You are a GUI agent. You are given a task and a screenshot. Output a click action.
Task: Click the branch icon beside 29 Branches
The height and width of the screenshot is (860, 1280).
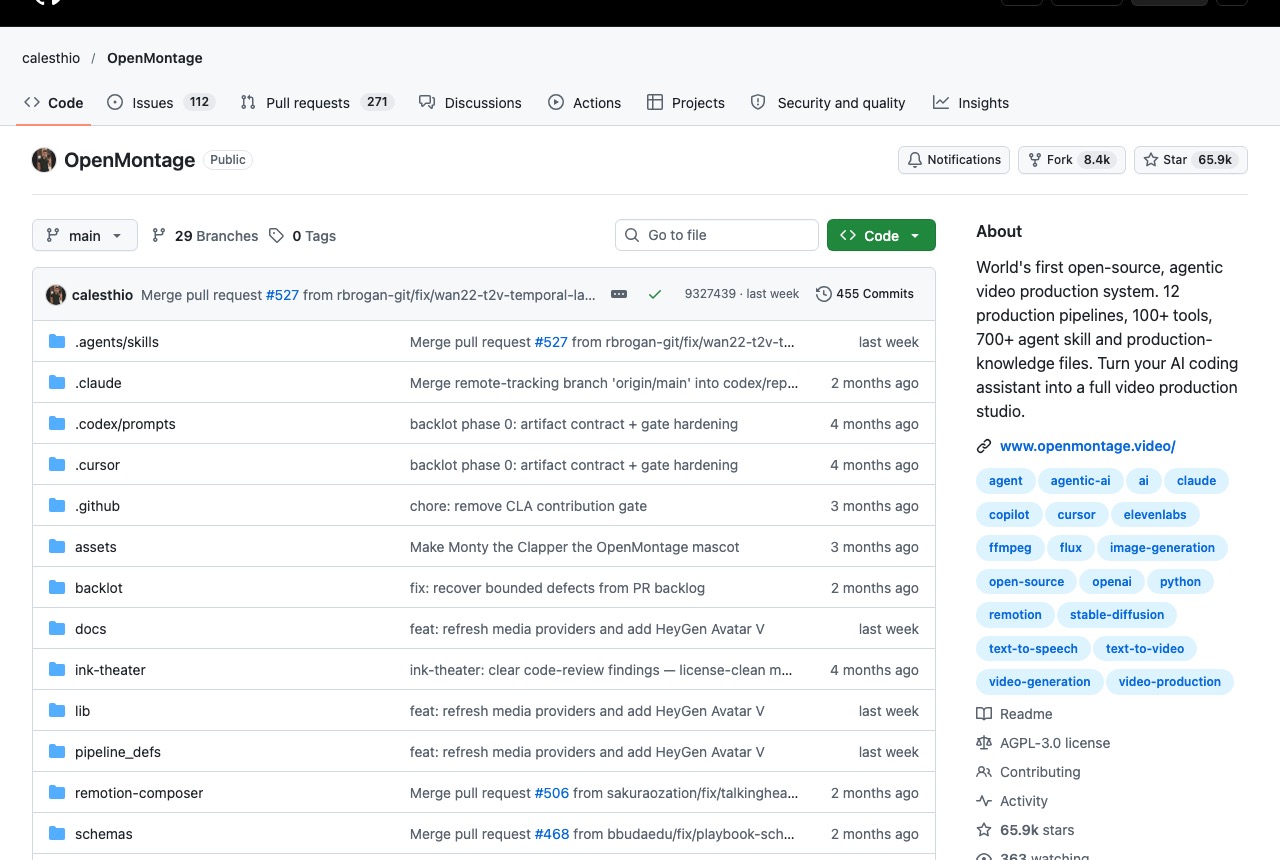(159, 236)
